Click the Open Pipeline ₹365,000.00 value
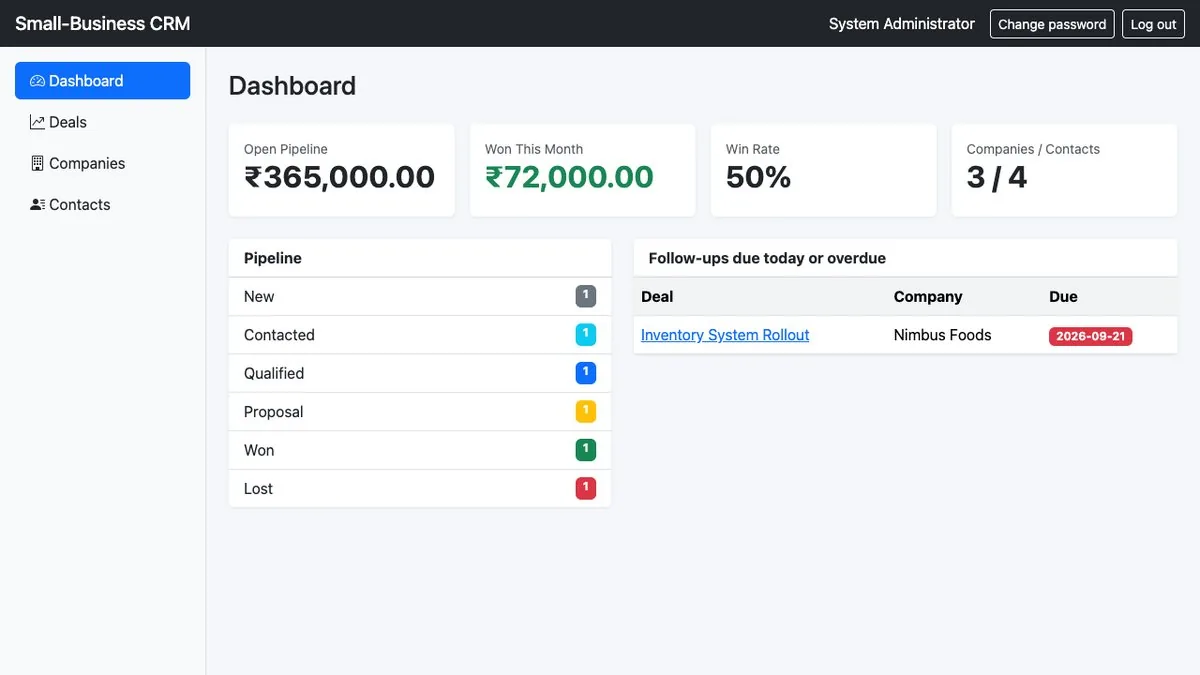 pyautogui.click(x=340, y=177)
